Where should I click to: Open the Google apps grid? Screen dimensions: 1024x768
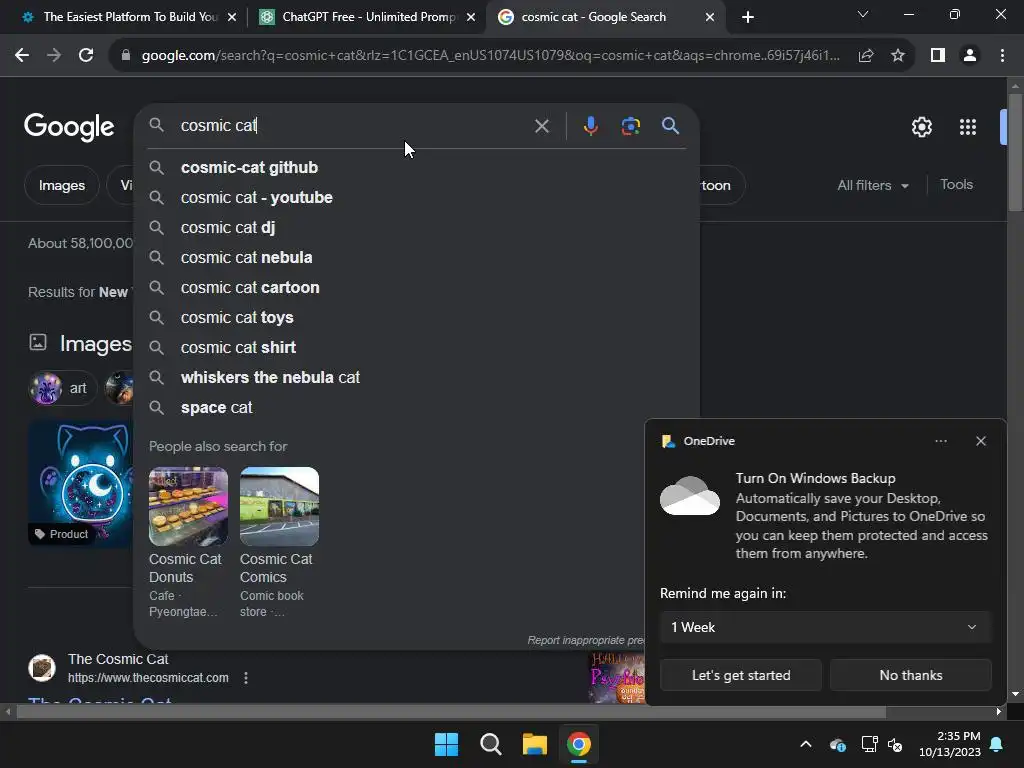[967, 127]
